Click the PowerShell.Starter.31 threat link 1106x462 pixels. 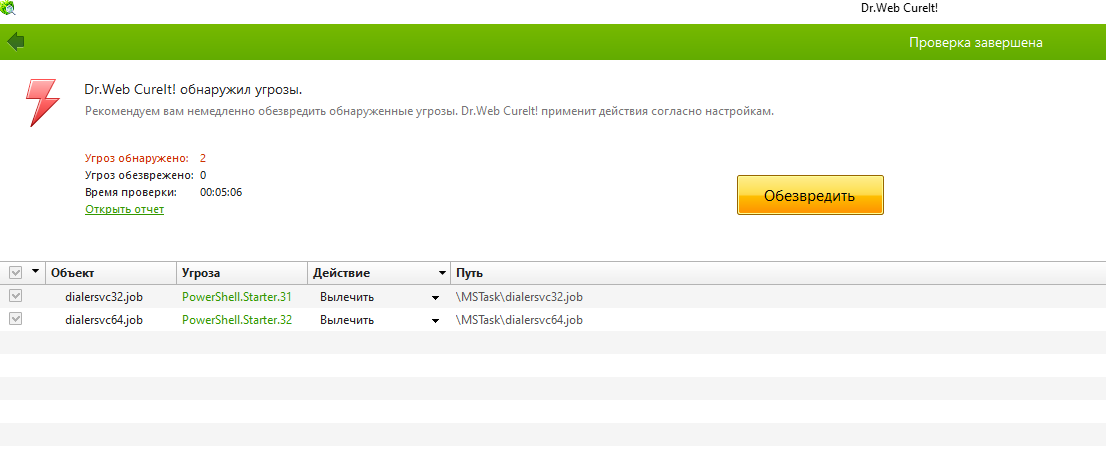pos(237,297)
